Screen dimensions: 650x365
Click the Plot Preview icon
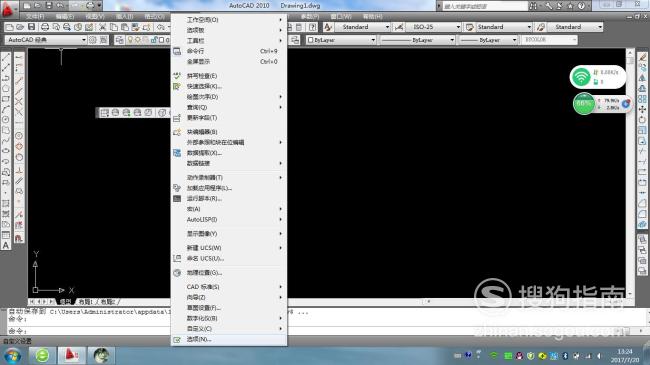56,27
